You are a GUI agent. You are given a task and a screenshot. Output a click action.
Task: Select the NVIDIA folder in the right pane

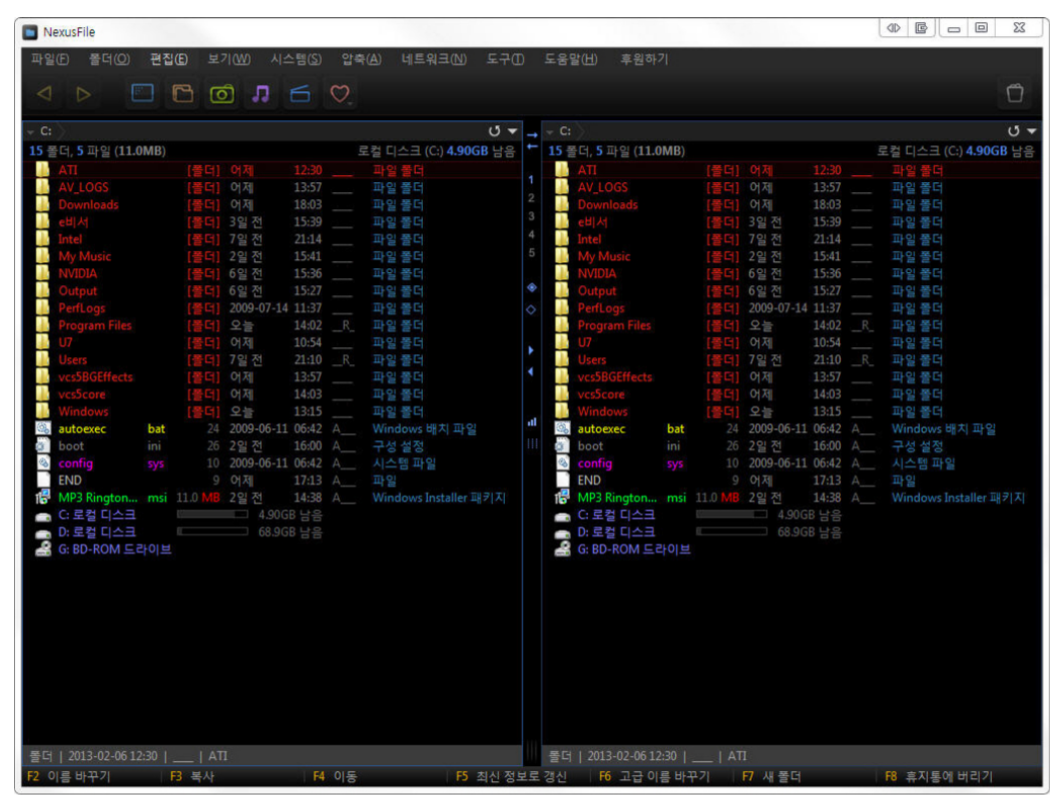click(792, 274)
